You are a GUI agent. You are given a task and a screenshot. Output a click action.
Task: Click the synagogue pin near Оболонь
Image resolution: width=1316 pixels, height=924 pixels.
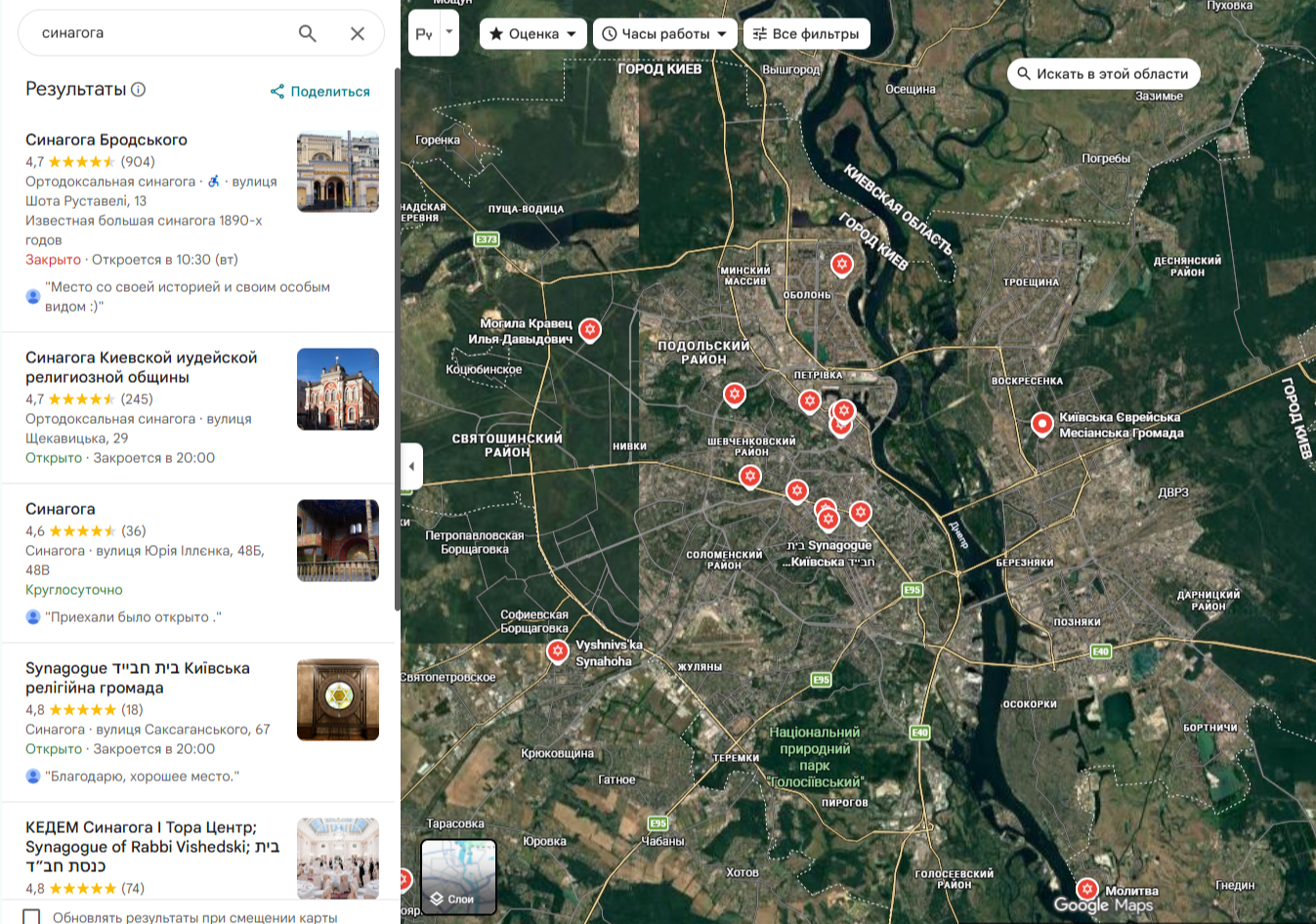841,265
